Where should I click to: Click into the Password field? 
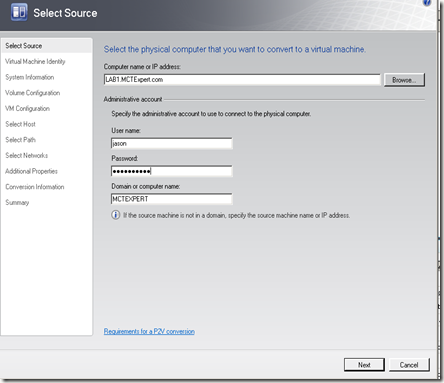[172, 171]
